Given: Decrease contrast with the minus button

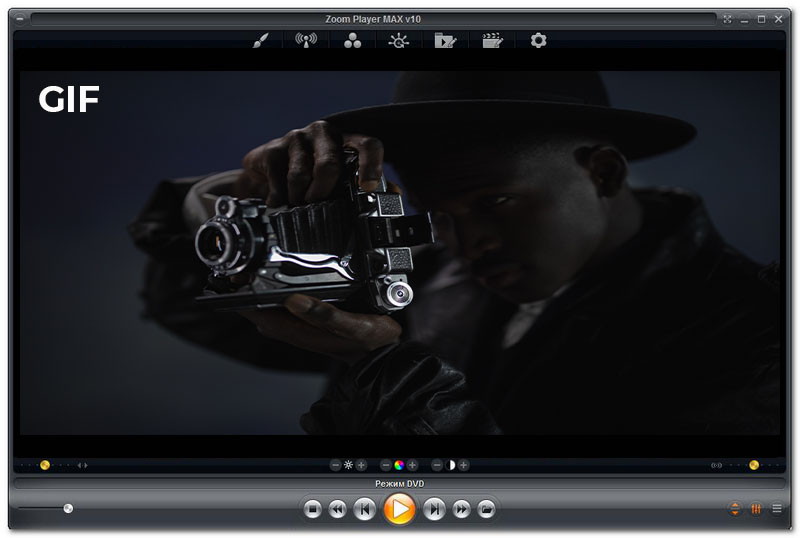Looking at the screenshot, I should click(x=437, y=465).
